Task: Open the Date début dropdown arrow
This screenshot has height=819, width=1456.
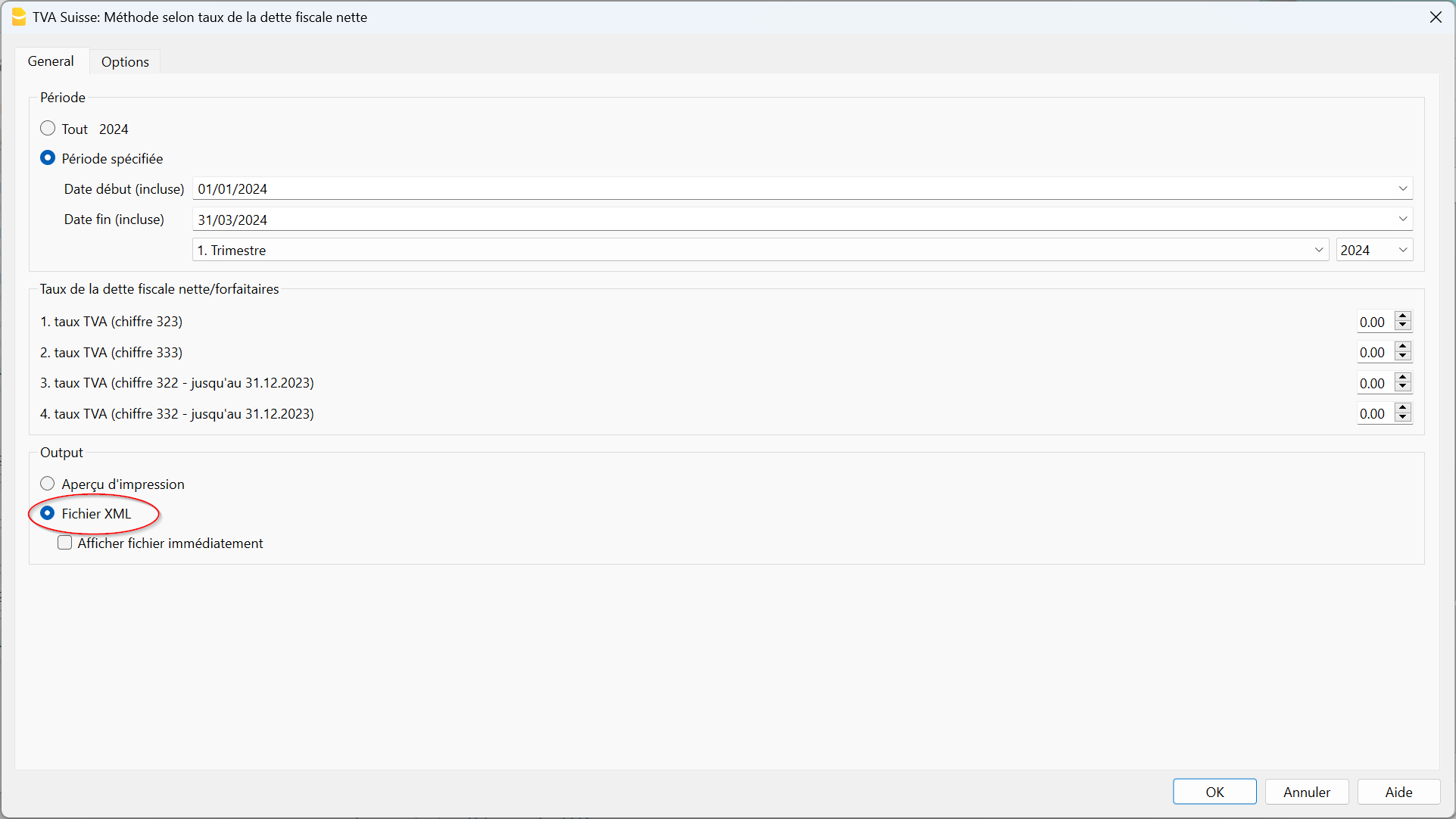Action: point(1402,188)
